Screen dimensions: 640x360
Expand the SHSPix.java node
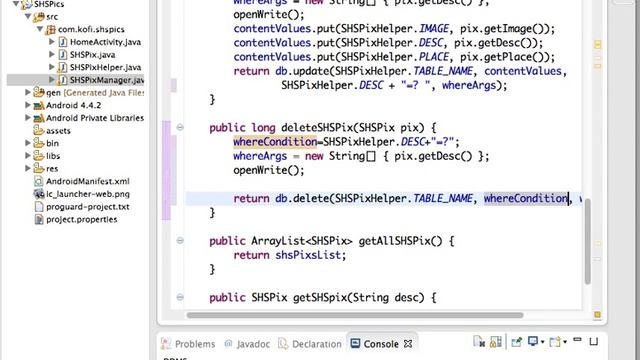tap(52, 54)
